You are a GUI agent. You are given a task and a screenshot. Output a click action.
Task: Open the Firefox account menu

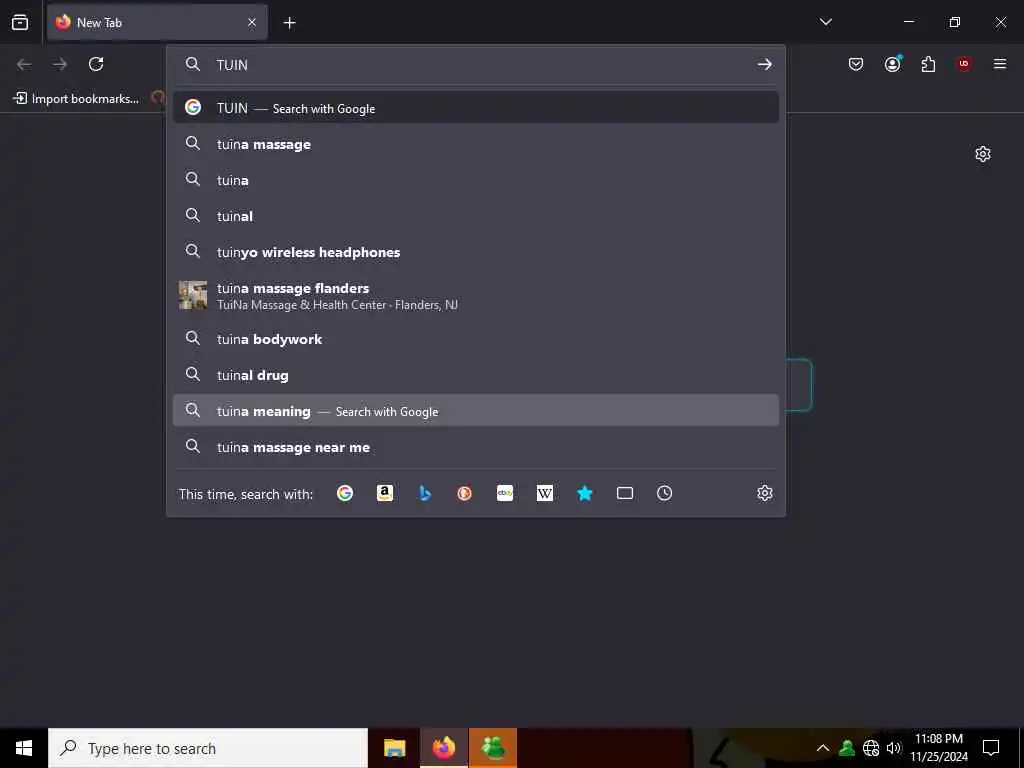coord(892,64)
